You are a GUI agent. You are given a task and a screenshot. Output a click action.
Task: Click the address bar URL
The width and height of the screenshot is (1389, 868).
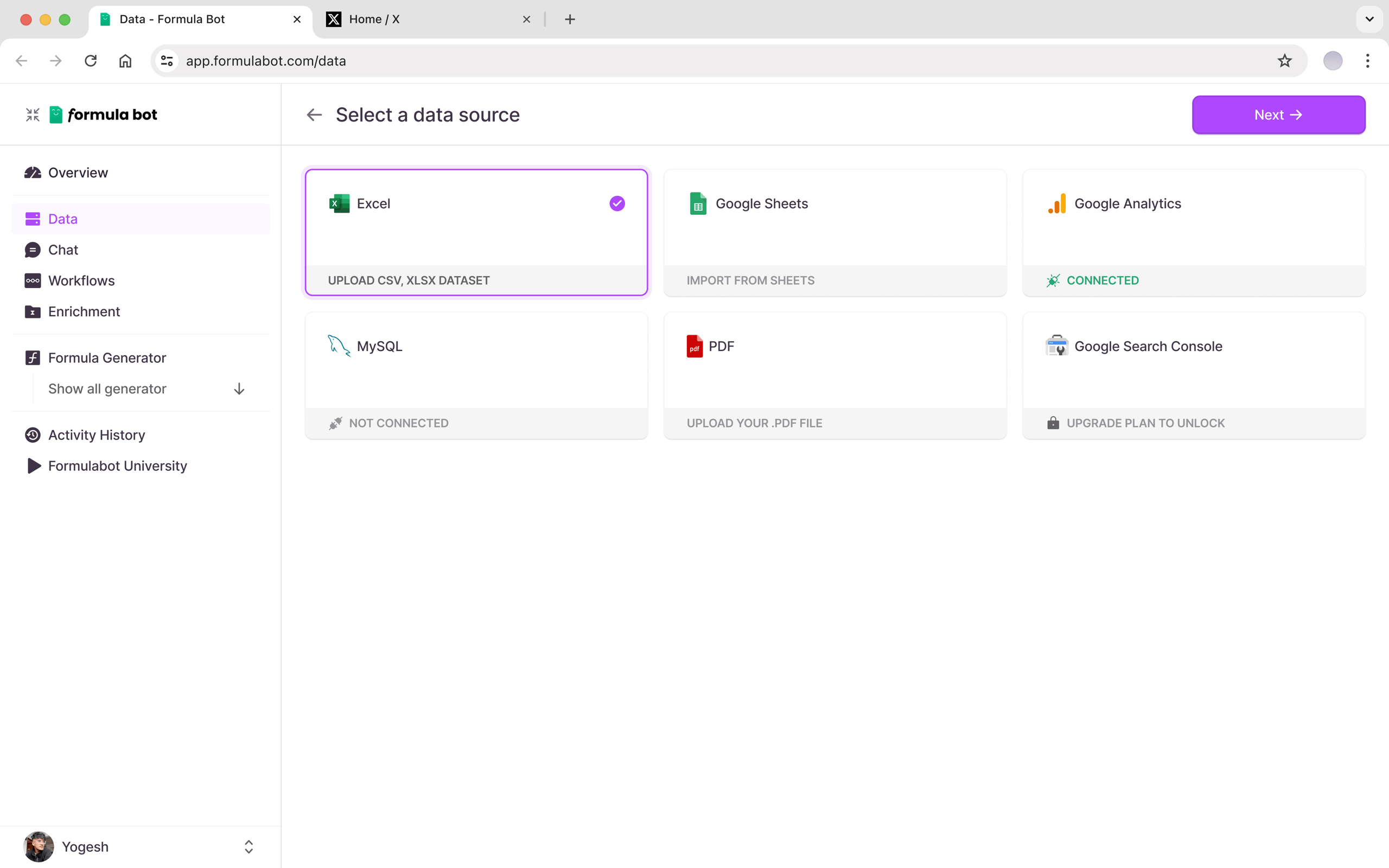click(x=266, y=61)
